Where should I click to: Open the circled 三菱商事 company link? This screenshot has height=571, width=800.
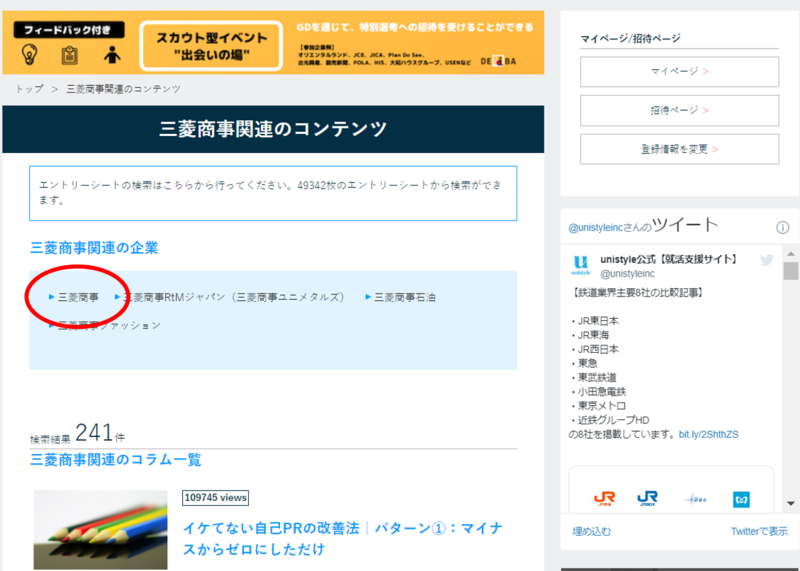(x=78, y=297)
